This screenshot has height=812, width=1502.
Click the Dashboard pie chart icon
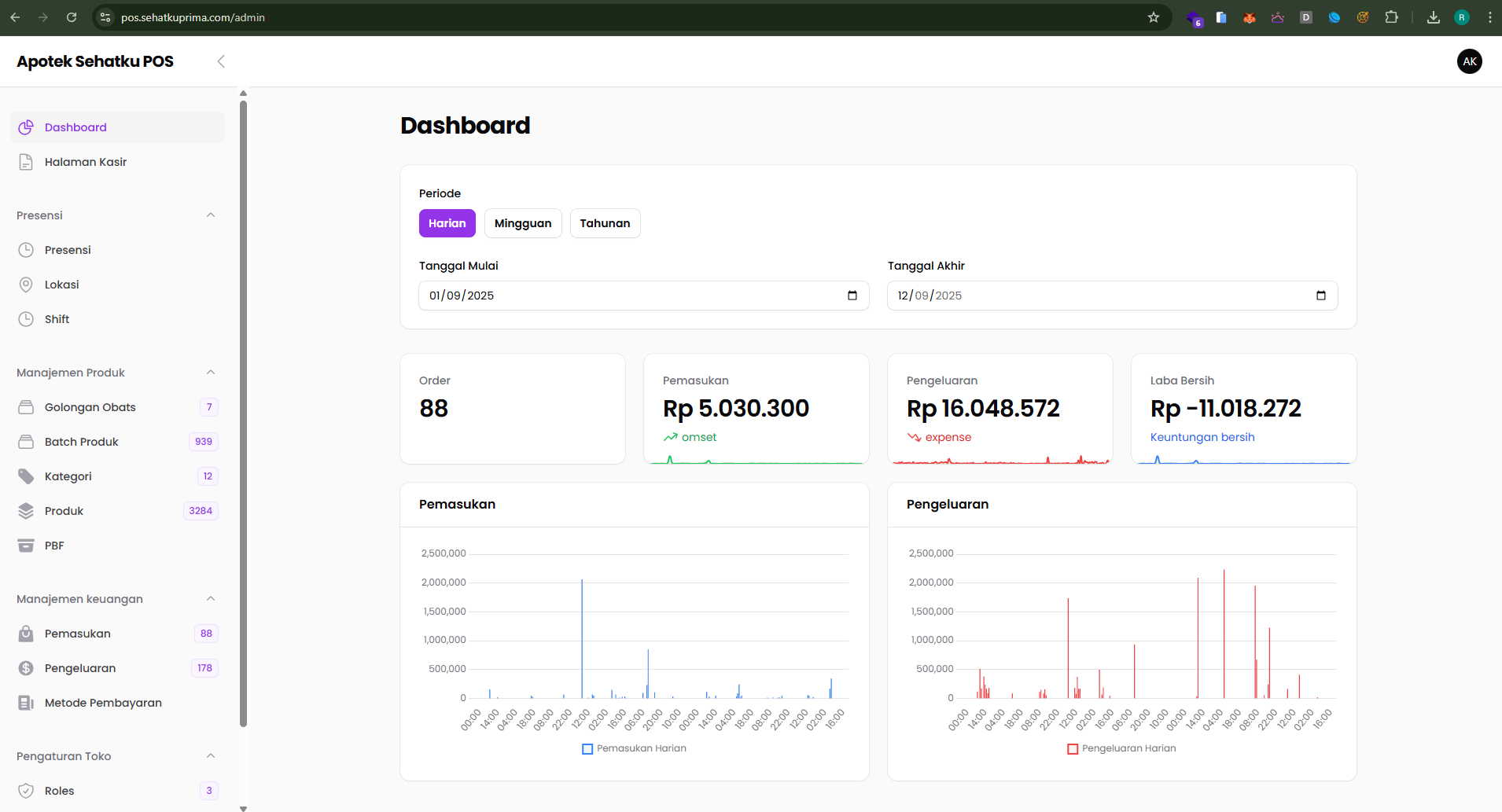coord(26,127)
